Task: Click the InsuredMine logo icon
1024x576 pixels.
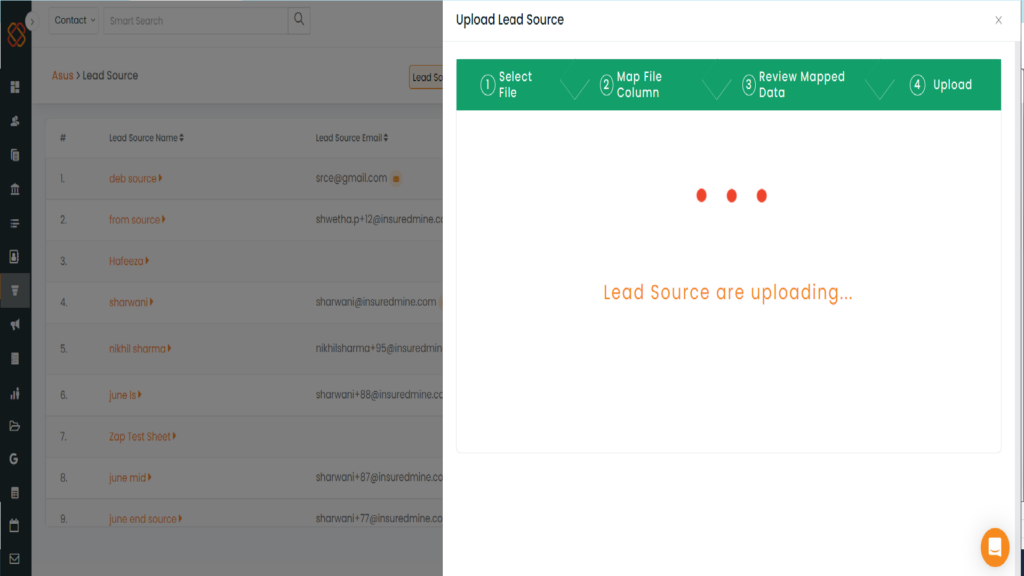Action: tap(16, 34)
